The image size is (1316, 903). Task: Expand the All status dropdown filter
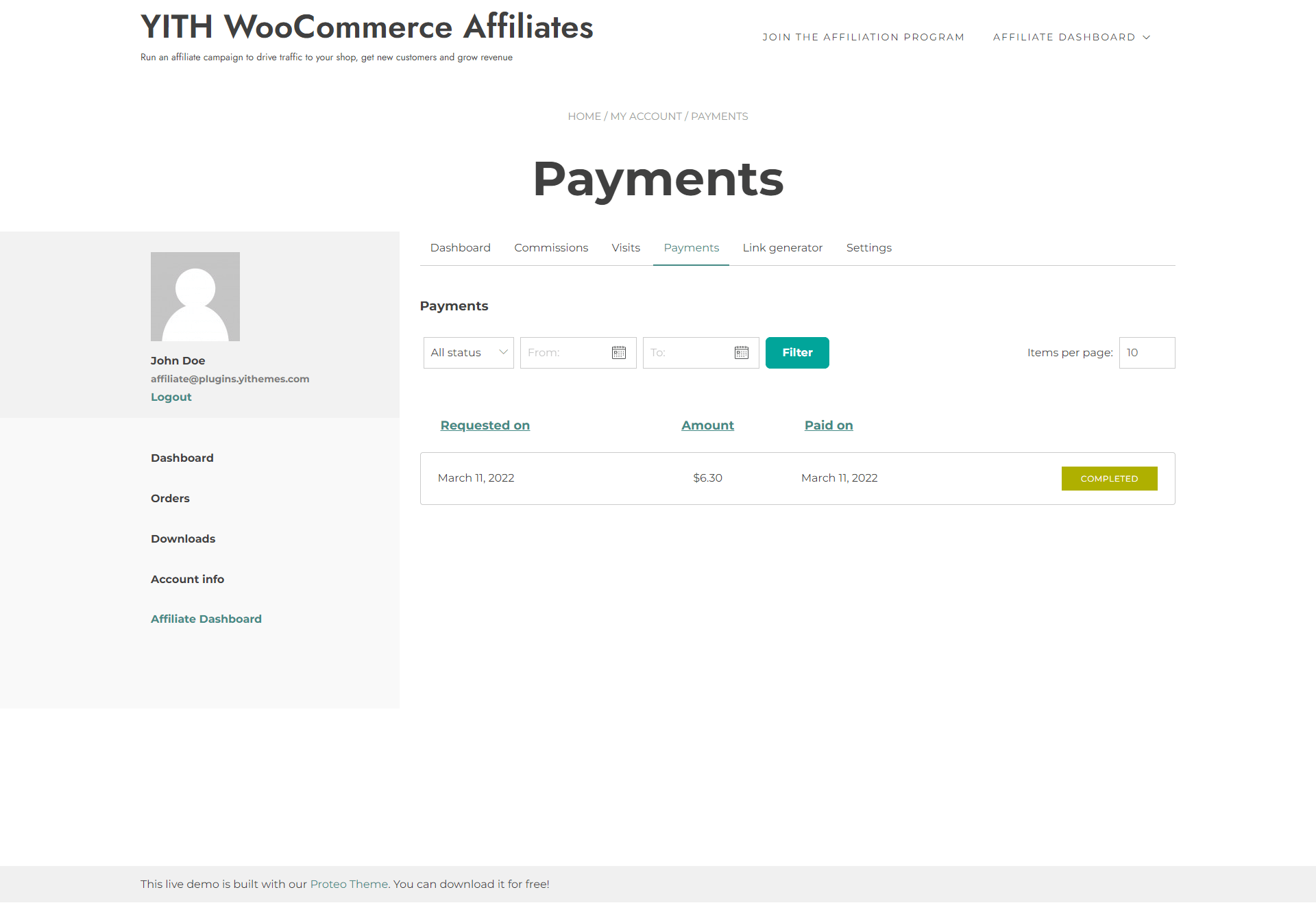click(x=468, y=352)
